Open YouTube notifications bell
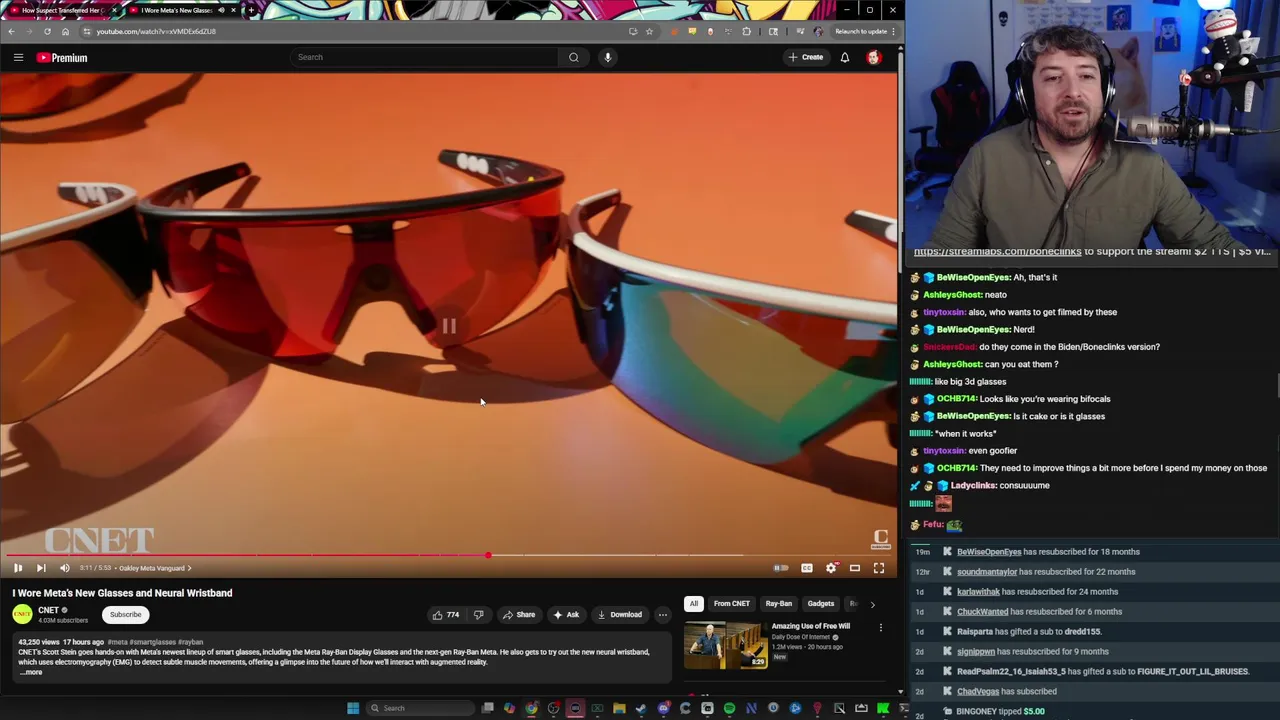1280x720 pixels. [845, 57]
